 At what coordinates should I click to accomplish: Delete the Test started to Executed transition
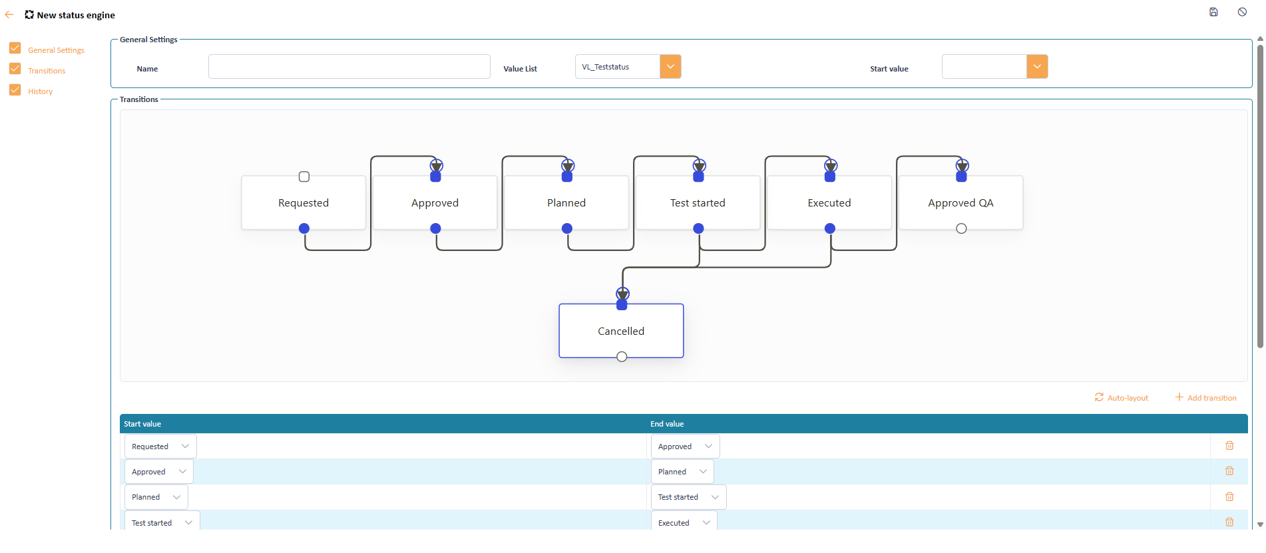pos(1229,522)
